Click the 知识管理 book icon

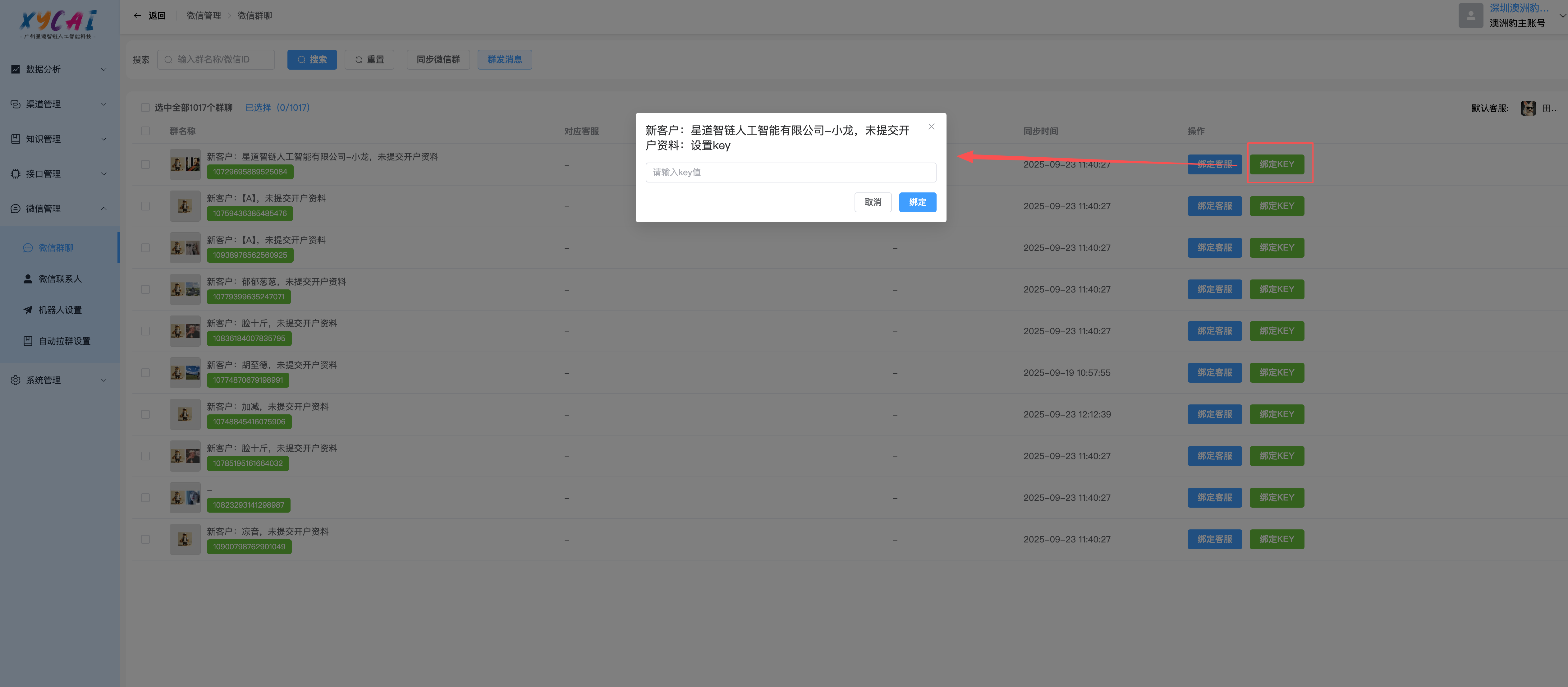[x=16, y=139]
